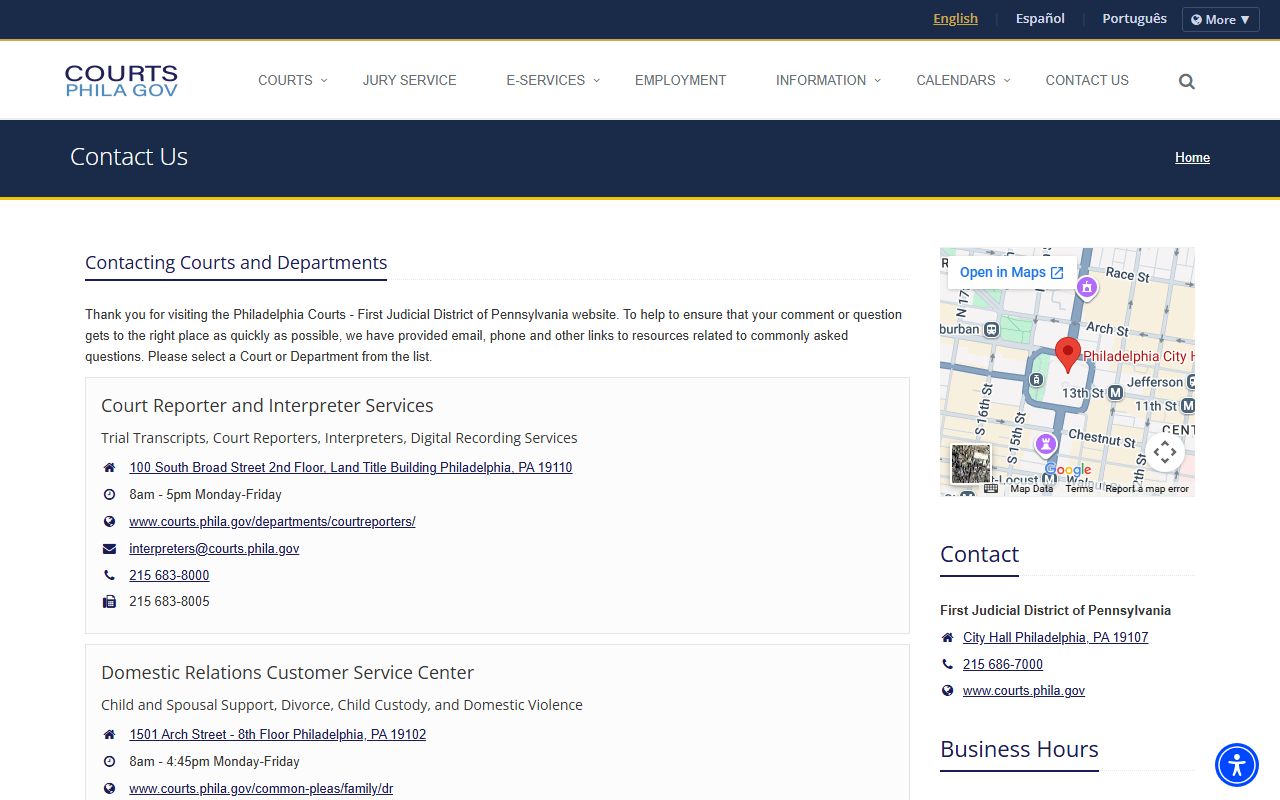Open the 100 South Broad Street address link
The width and height of the screenshot is (1280, 800).
[x=351, y=468]
